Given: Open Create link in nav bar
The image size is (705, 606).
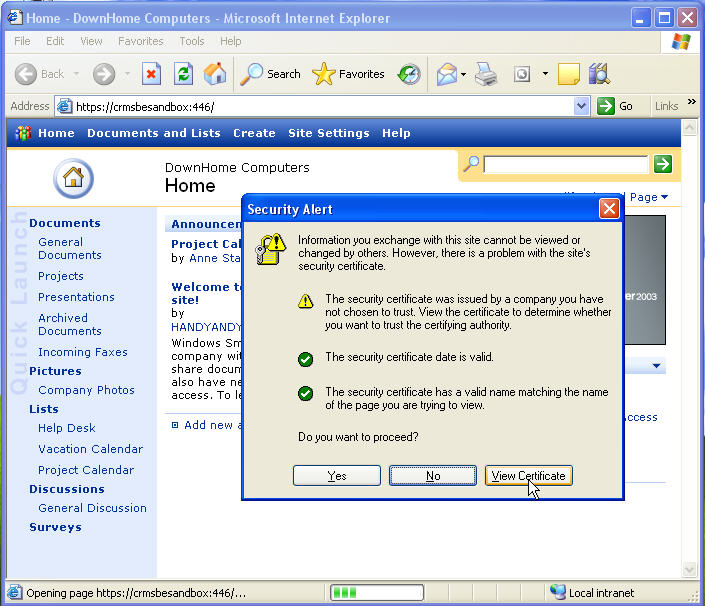Looking at the screenshot, I should click(254, 133).
